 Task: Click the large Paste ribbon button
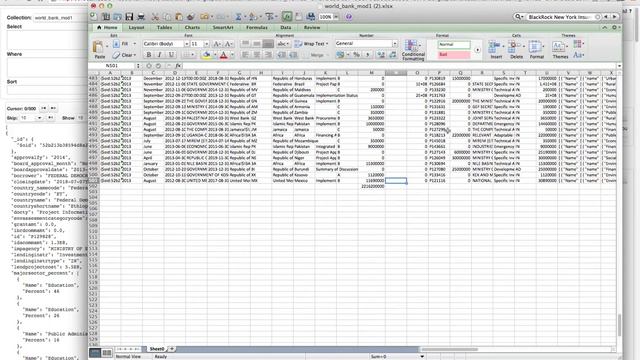point(99,50)
